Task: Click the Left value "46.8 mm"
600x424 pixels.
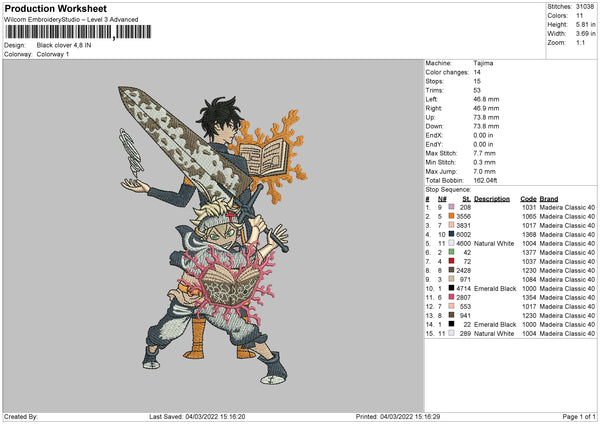Action: [486, 99]
